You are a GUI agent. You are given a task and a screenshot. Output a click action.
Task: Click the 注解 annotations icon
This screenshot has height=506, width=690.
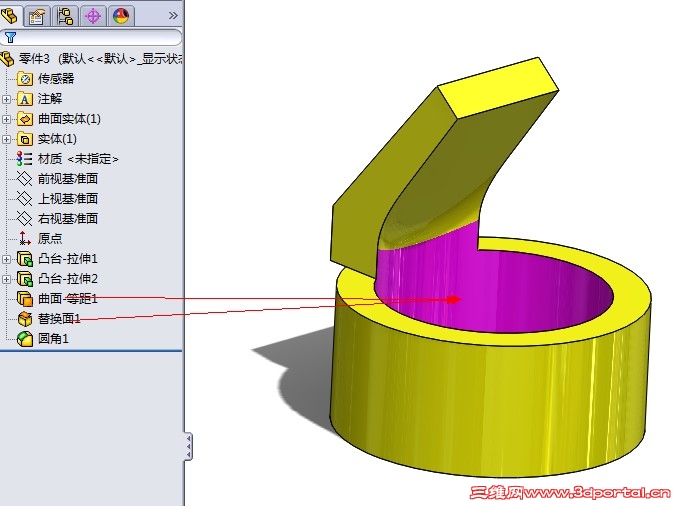point(25,99)
